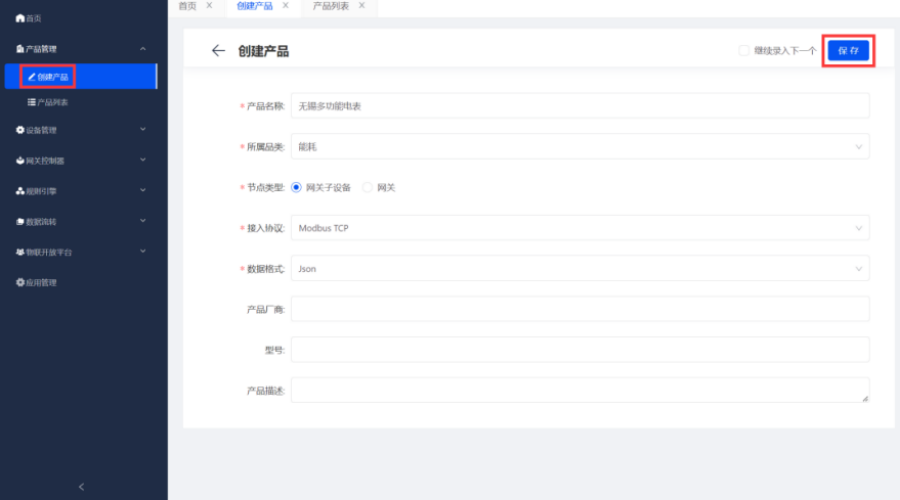Click the 数据流转 icon in sidebar
Screen dimensions: 900x500
coord(20,221)
